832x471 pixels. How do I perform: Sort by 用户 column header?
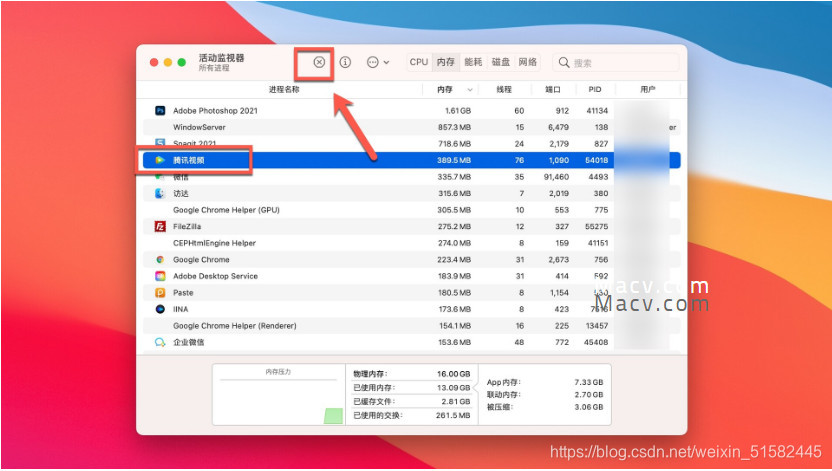click(x=648, y=90)
